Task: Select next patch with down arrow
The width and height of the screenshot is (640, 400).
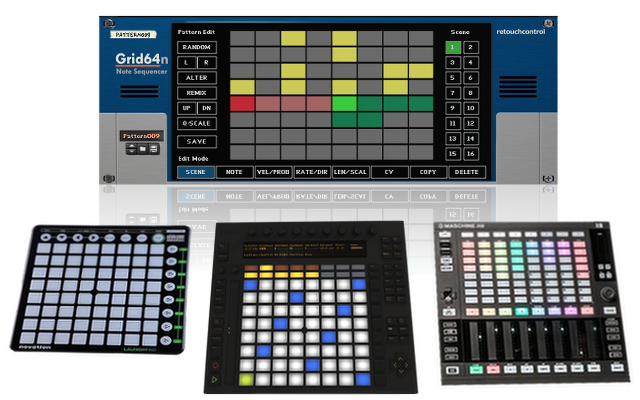Action: pos(131,151)
